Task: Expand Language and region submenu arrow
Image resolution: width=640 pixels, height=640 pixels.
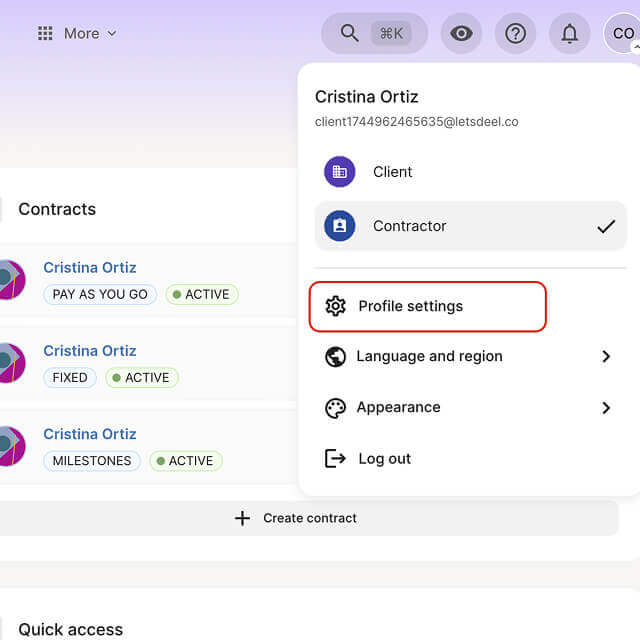Action: coord(606,356)
